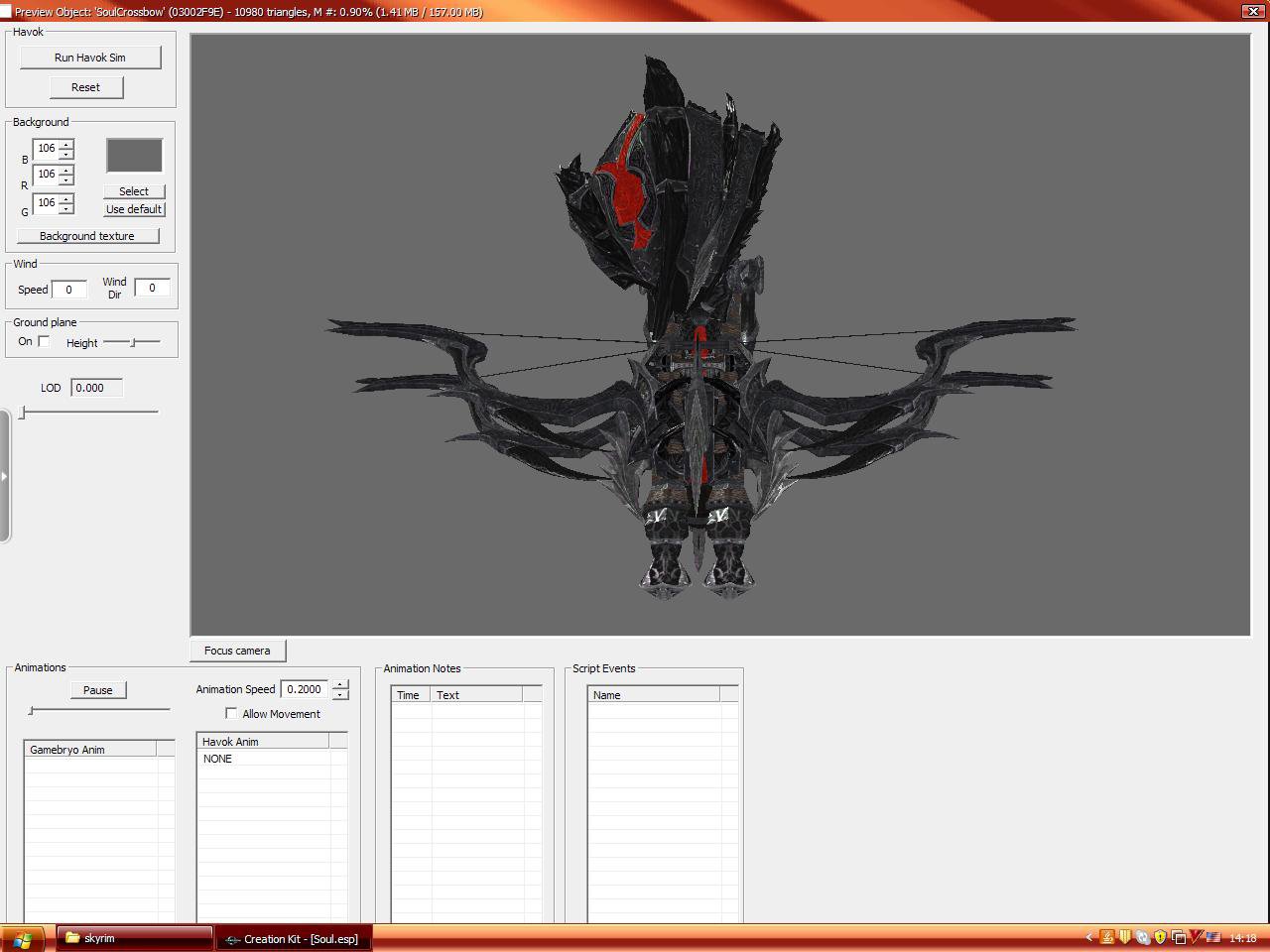The height and width of the screenshot is (952, 1270).
Task: Restore background with Use default button
Action: click(x=134, y=209)
